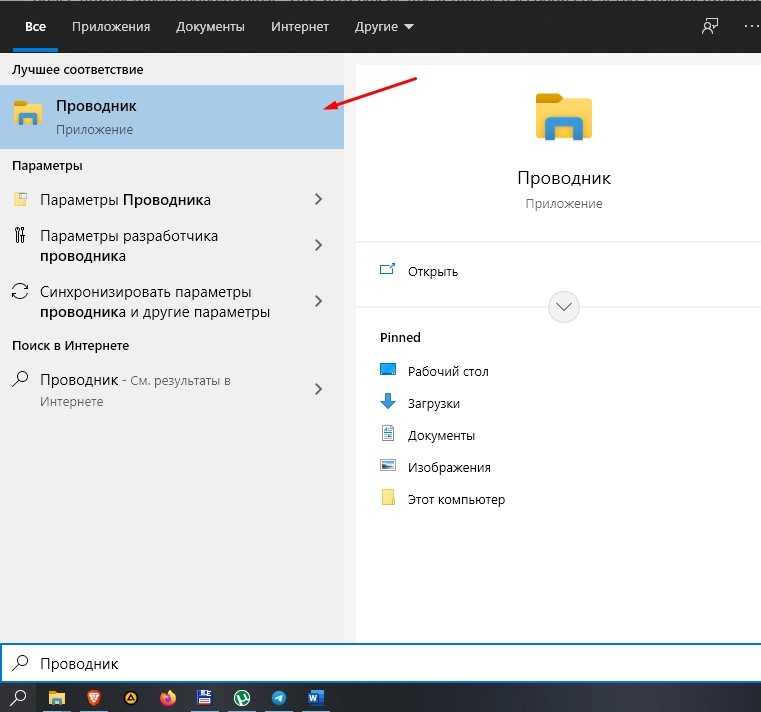The height and width of the screenshot is (712, 761).
Task: Open the Проводник best match result
Action: pyautogui.click(x=172, y=117)
